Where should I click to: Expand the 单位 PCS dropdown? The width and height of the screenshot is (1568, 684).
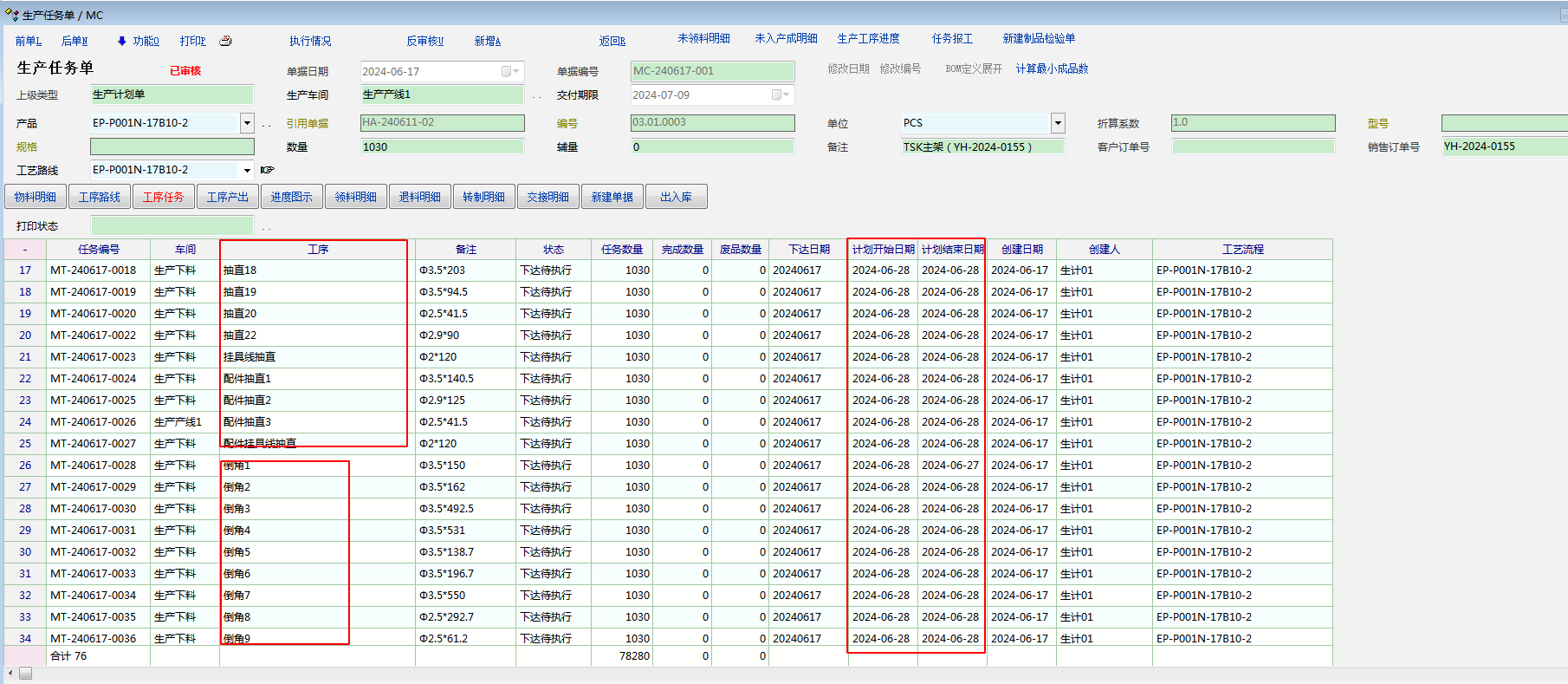pyautogui.click(x=1058, y=123)
